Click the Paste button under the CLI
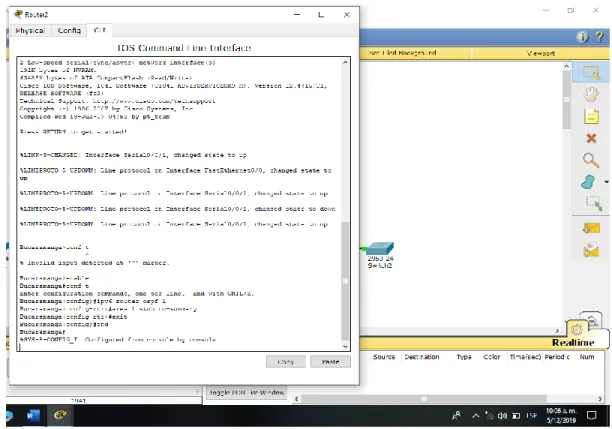Screen dimensions: 612x429 click(x=330, y=362)
